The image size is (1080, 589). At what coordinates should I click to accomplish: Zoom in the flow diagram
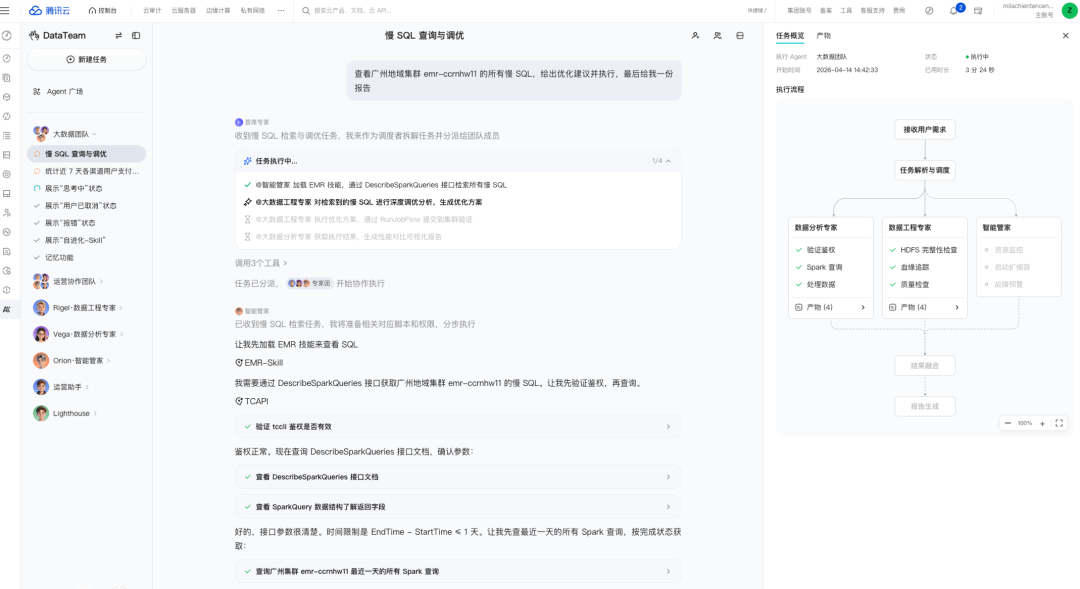pyautogui.click(x=1042, y=423)
